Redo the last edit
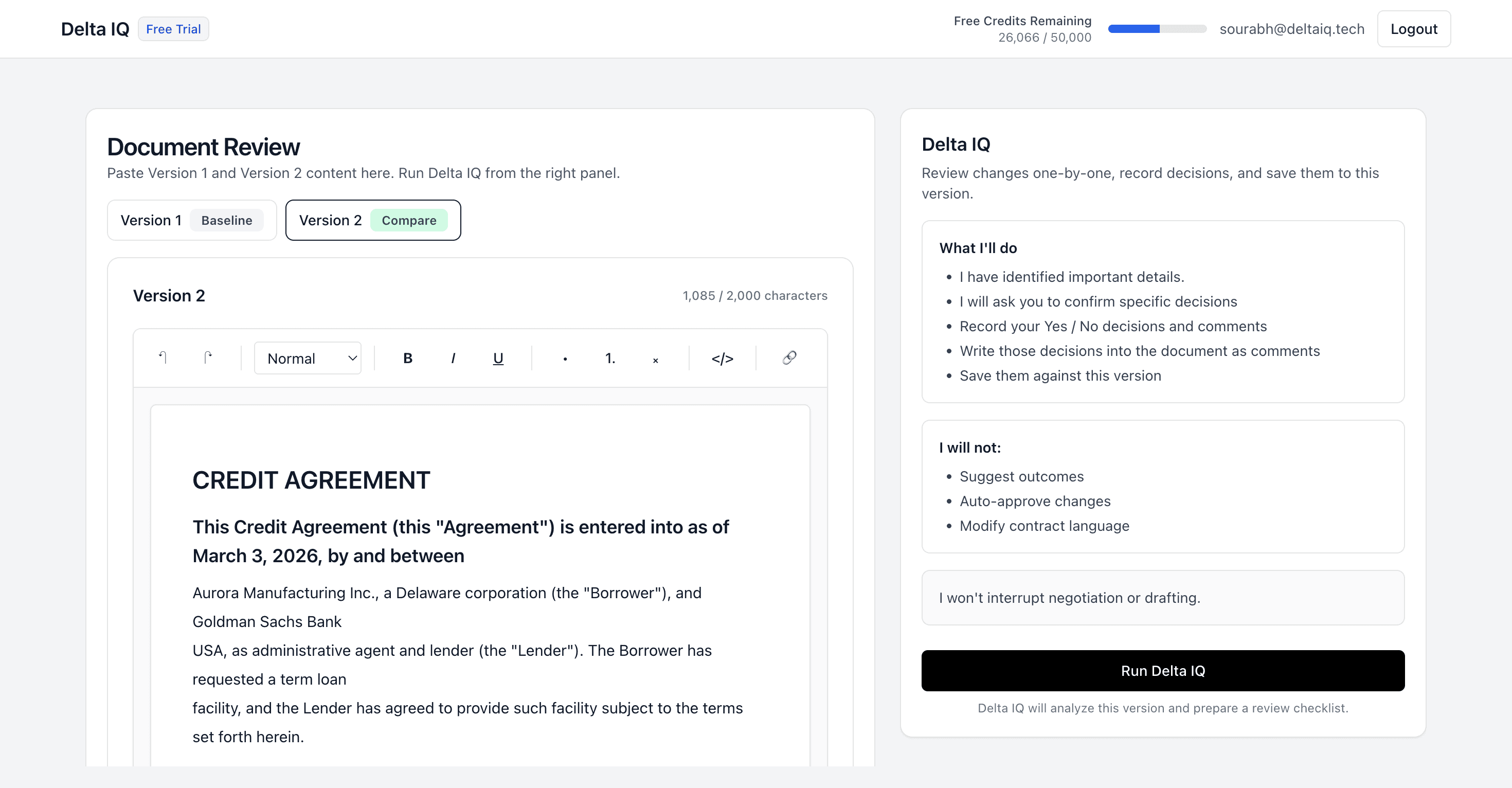Screen dimensions: 1512x788 coord(209,357)
